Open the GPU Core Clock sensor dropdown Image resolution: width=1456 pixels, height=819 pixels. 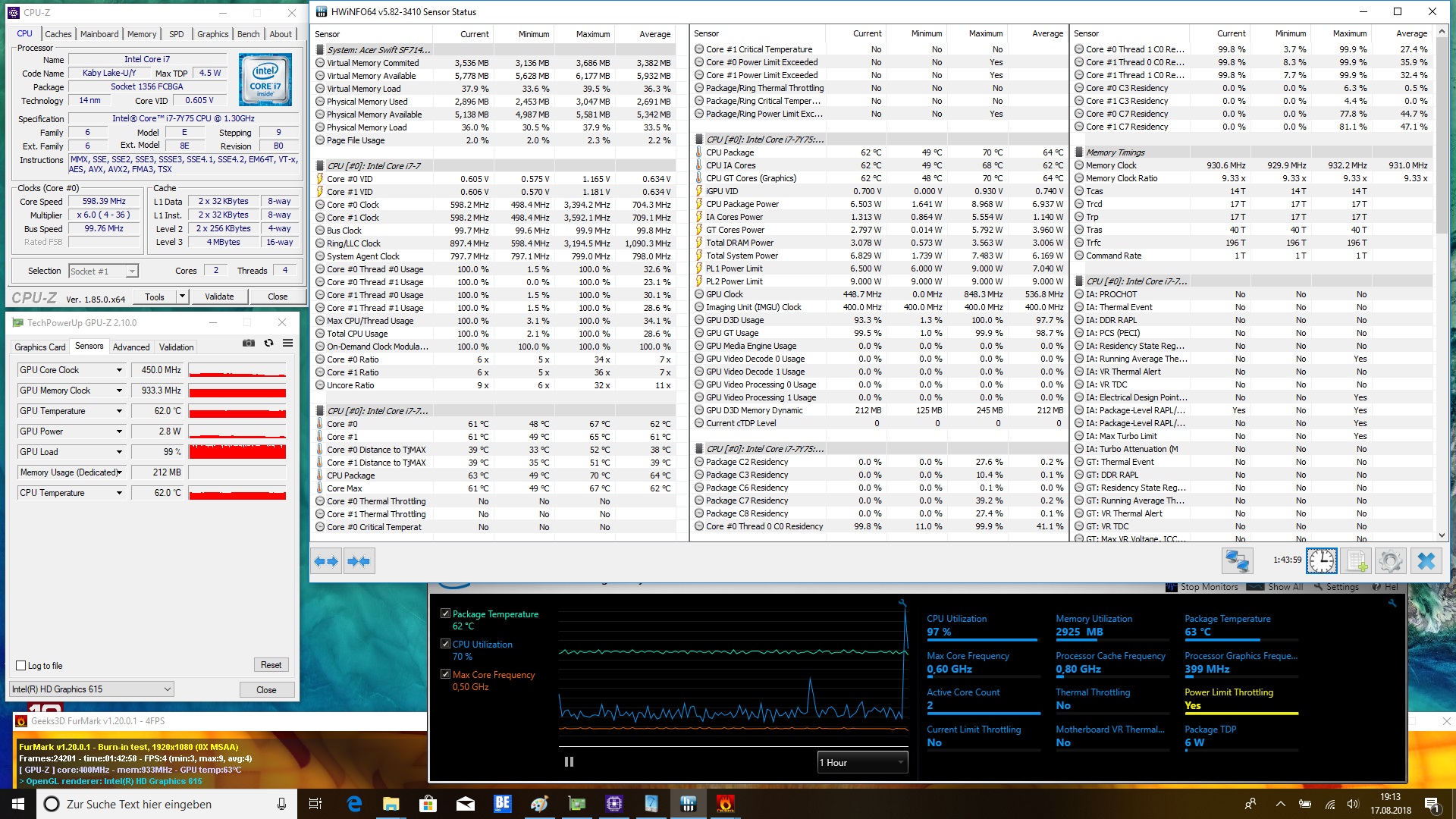click(x=119, y=370)
